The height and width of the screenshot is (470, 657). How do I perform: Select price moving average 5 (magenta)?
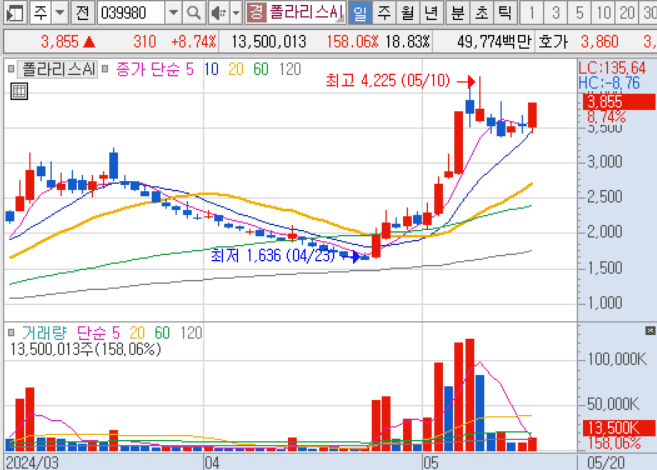point(190,69)
